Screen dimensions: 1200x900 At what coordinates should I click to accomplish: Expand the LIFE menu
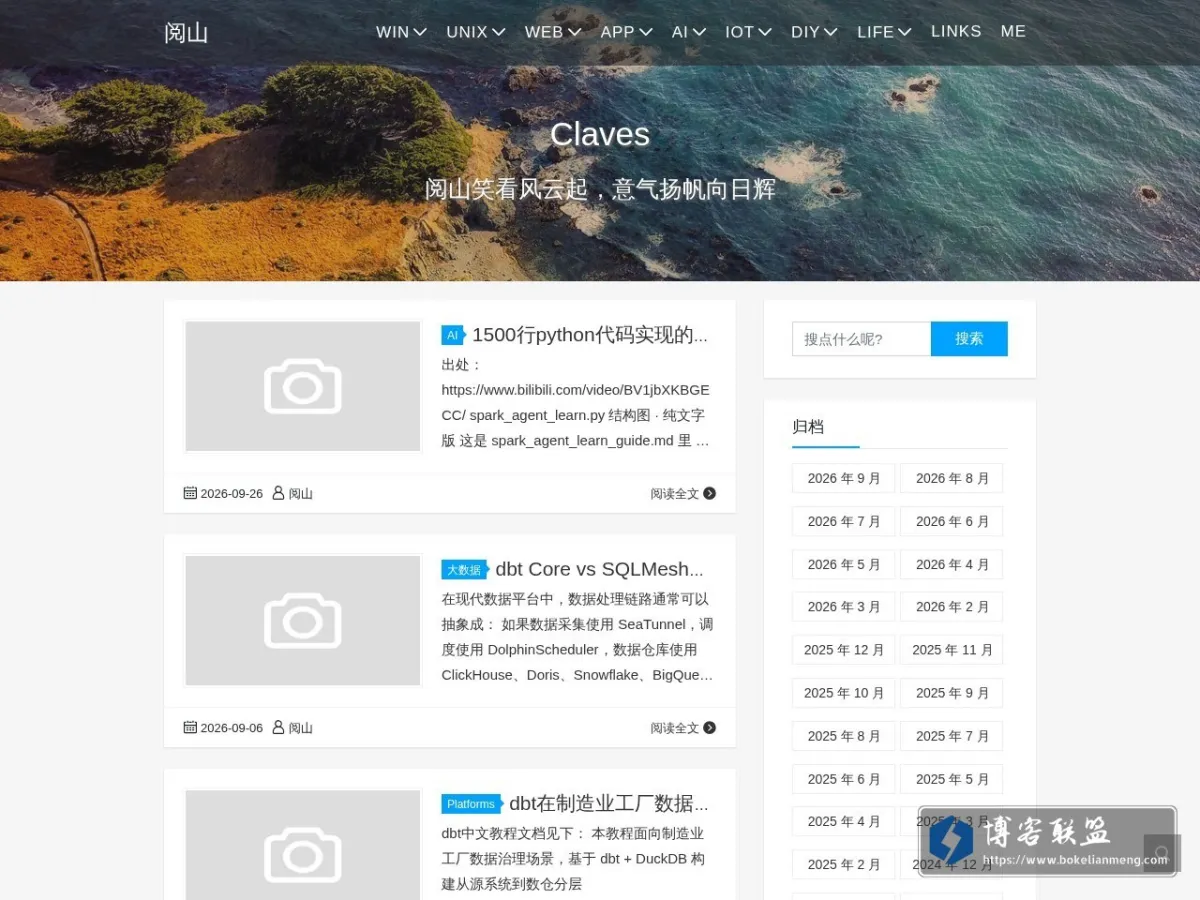coord(884,32)
